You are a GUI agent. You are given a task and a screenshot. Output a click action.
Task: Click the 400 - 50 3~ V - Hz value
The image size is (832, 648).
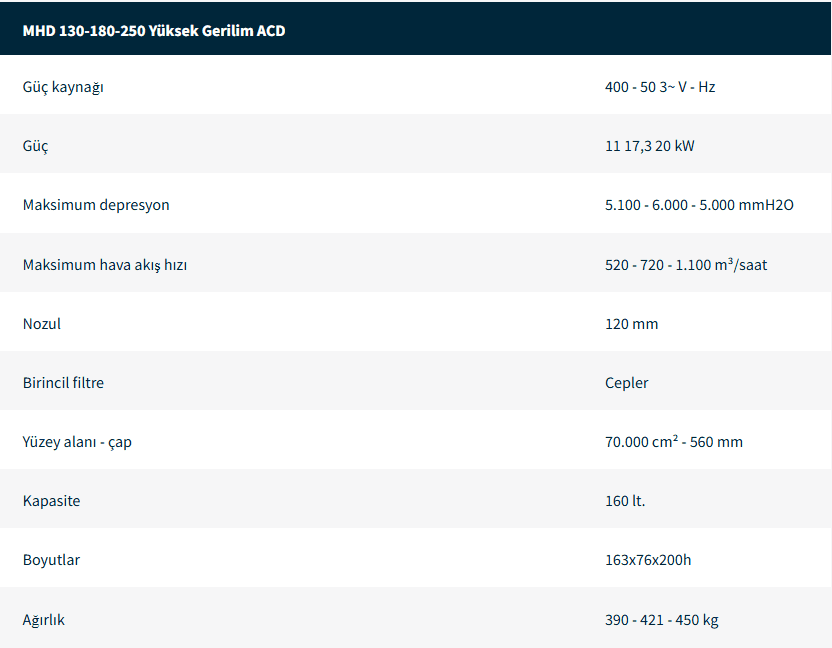click(660, 87)
